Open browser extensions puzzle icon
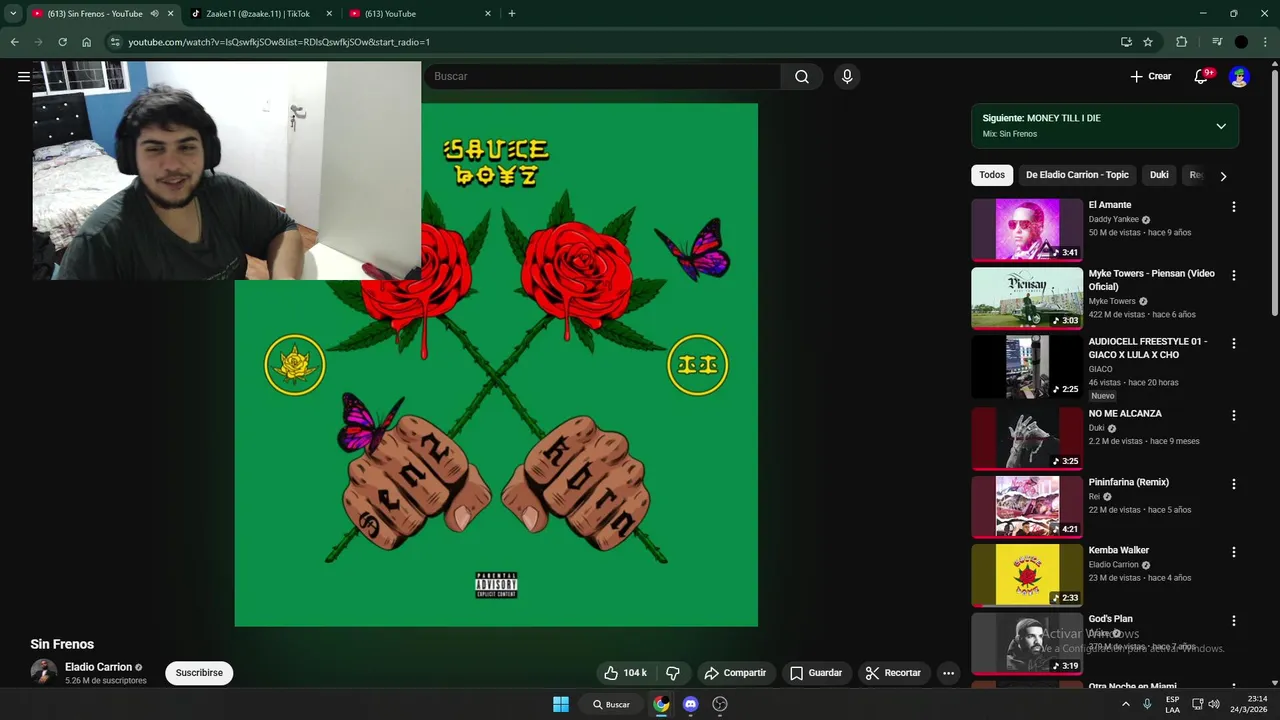Image resolution: width=1280 pixels, height=720 pixels. pos(1181,42)
